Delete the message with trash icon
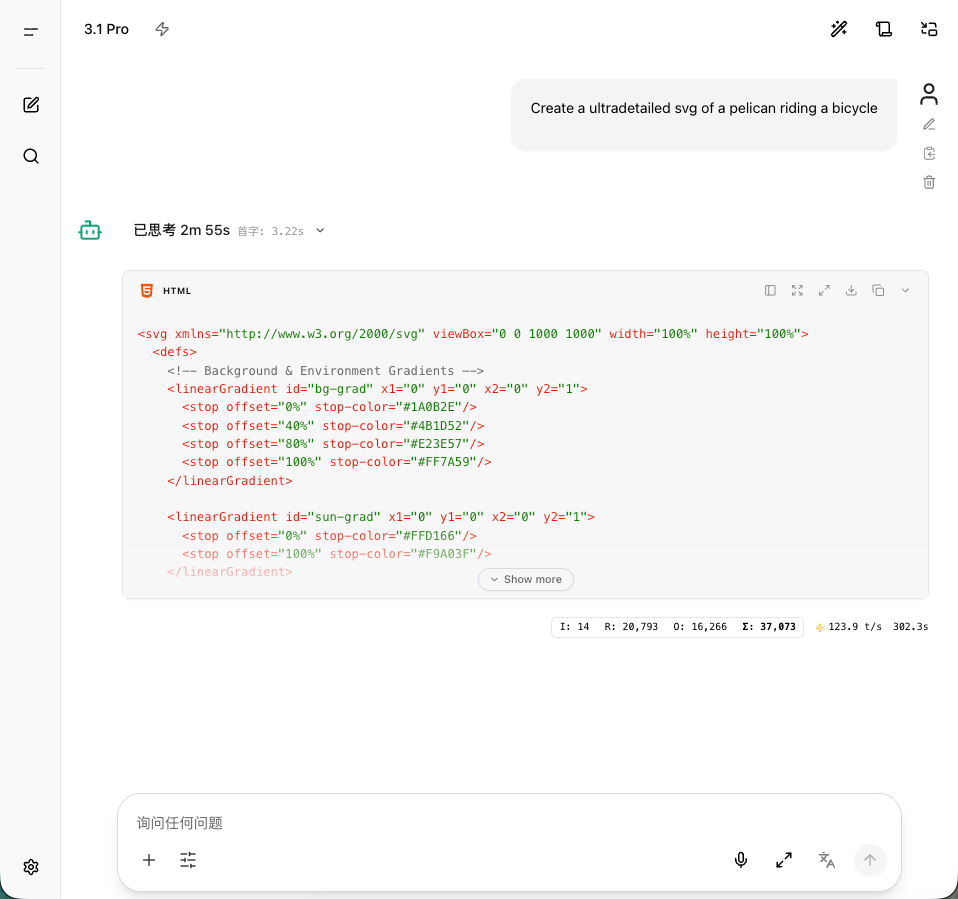Viewport: 958px width, 899px height. pos(929,182)
